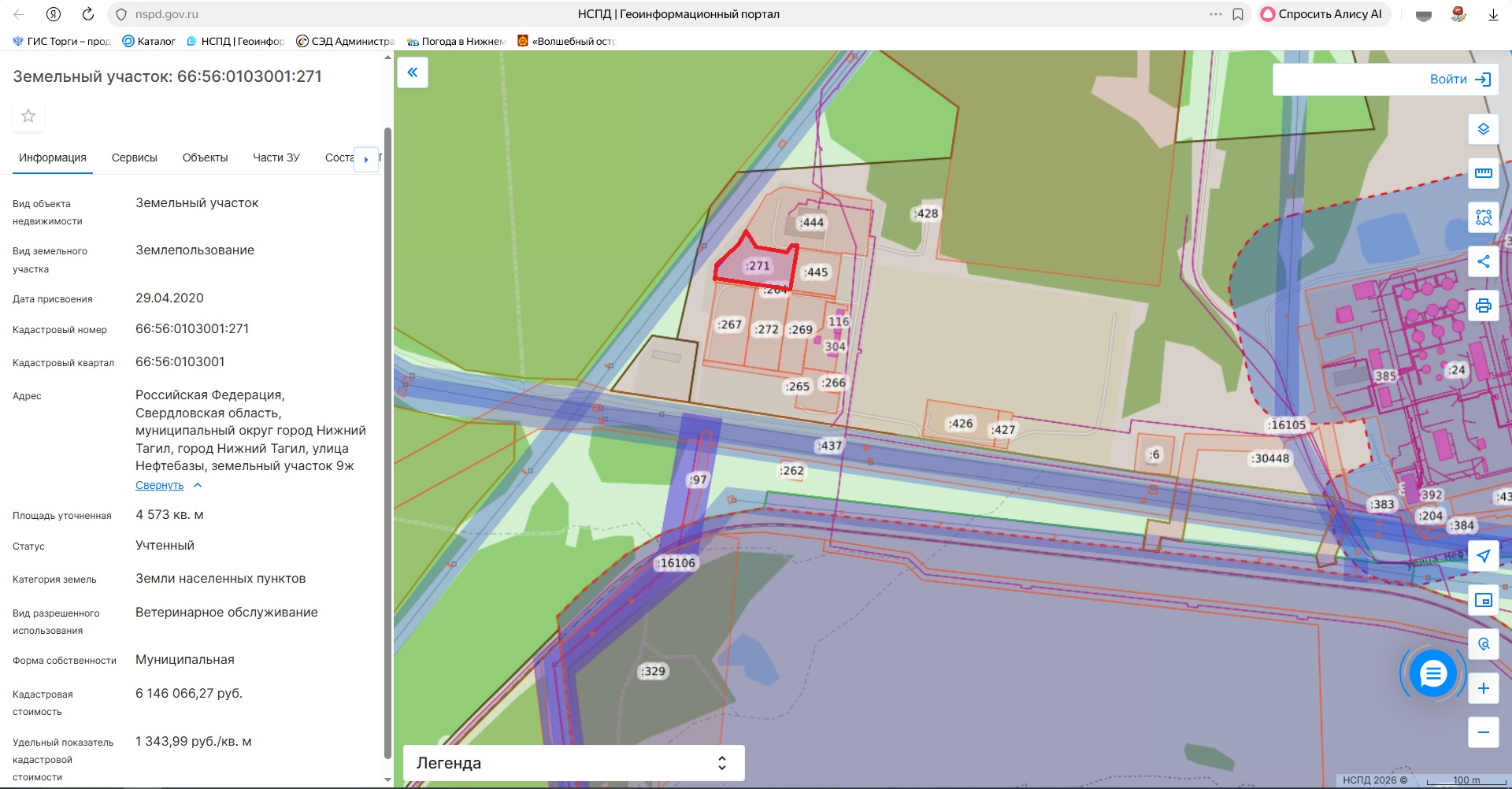Zoom out with the minus button

1483,732
